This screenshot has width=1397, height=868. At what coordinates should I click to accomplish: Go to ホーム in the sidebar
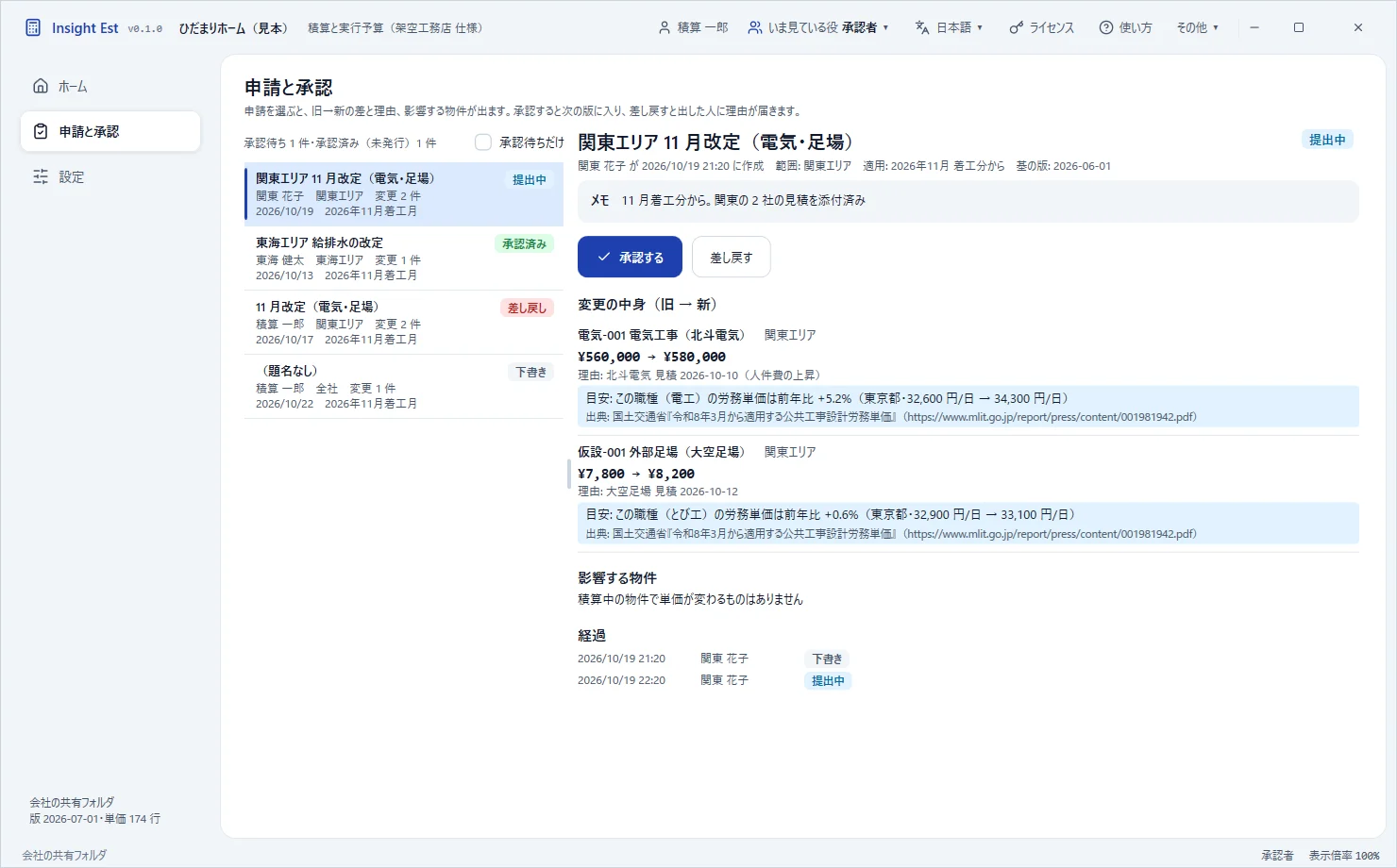click(110, 86)
